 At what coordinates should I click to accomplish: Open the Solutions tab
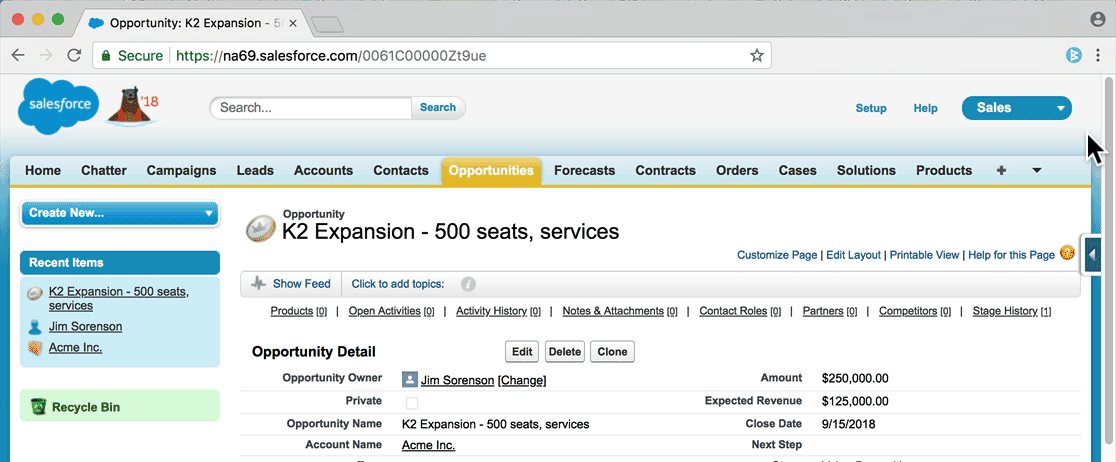tap(866, 170)
